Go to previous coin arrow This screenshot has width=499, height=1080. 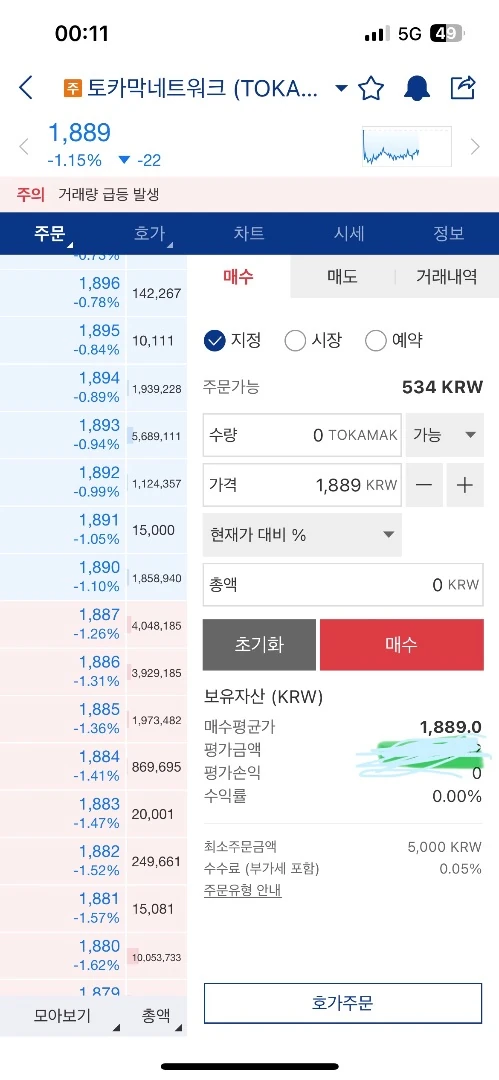tap(24, 147)
